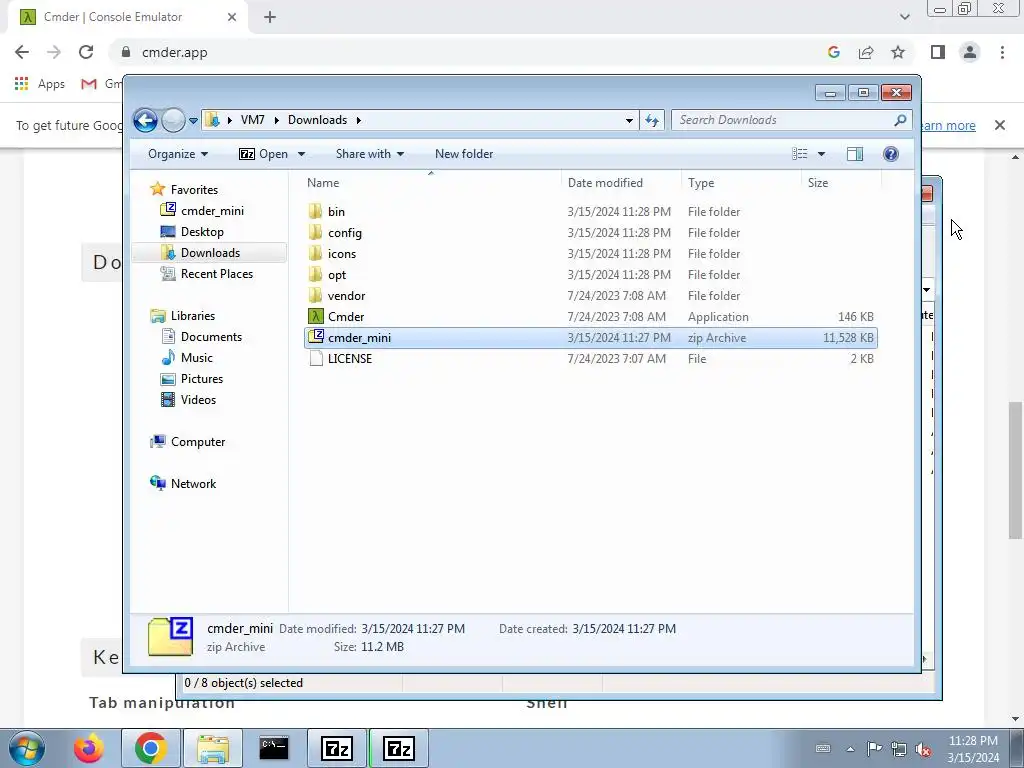Select cmder_mini zip file icon in list
1024x768 pixels.
(x=315, y=337)
